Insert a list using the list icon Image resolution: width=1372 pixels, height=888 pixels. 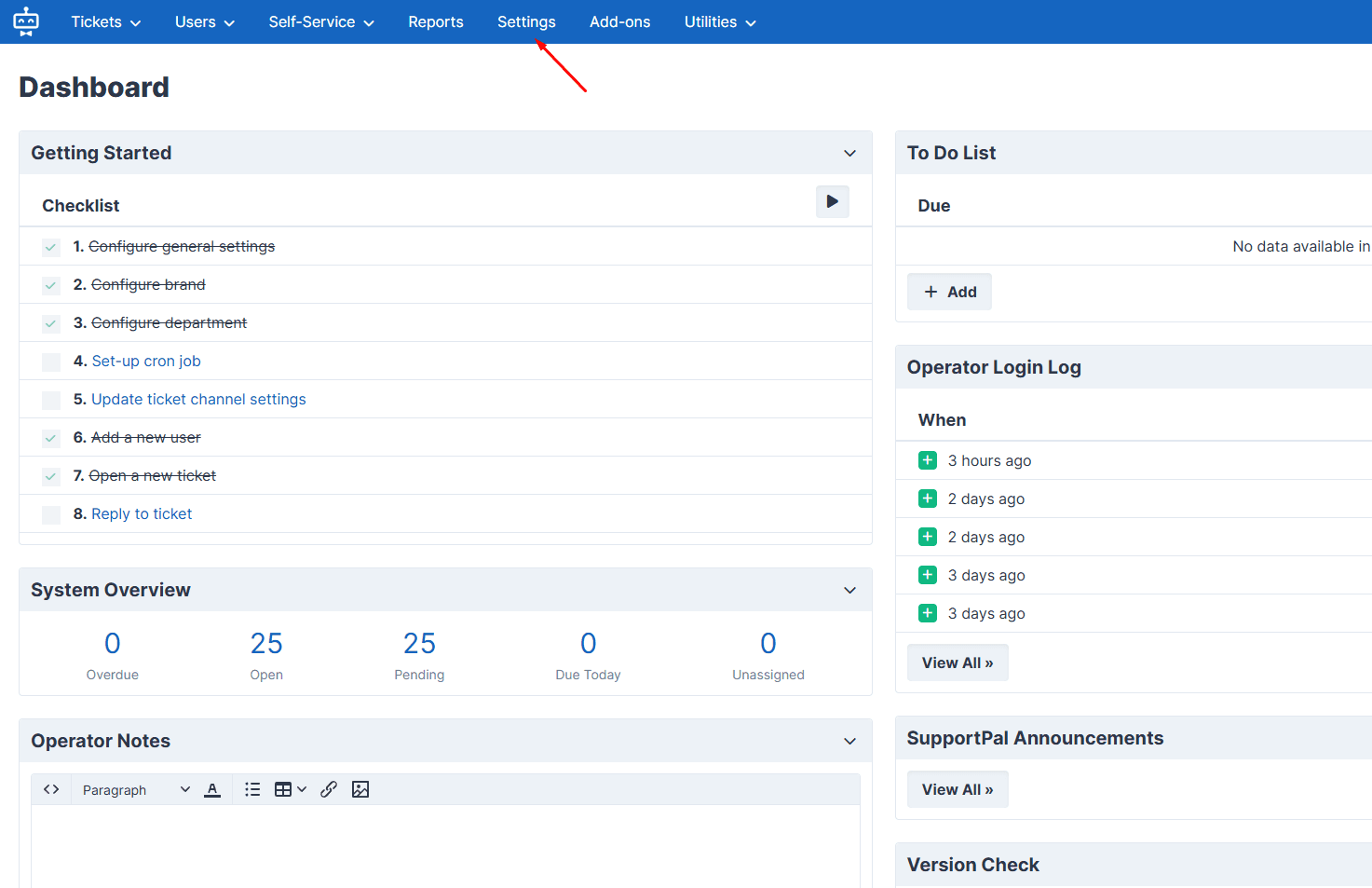tap(252, 789)
